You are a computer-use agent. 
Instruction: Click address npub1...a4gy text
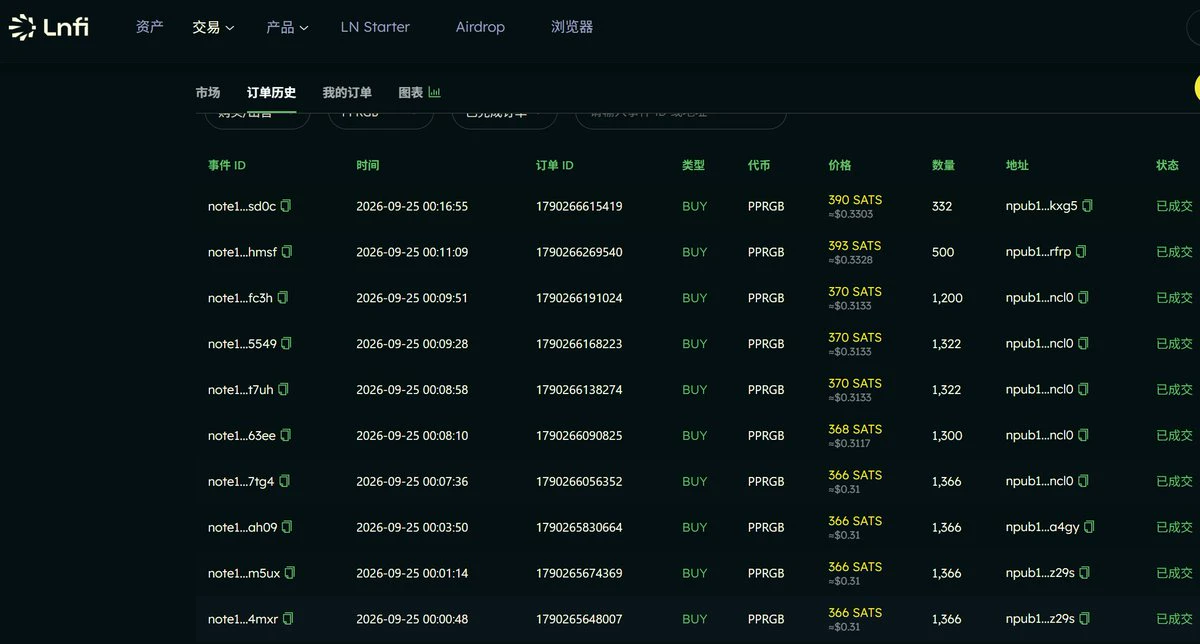(1043, 527)
